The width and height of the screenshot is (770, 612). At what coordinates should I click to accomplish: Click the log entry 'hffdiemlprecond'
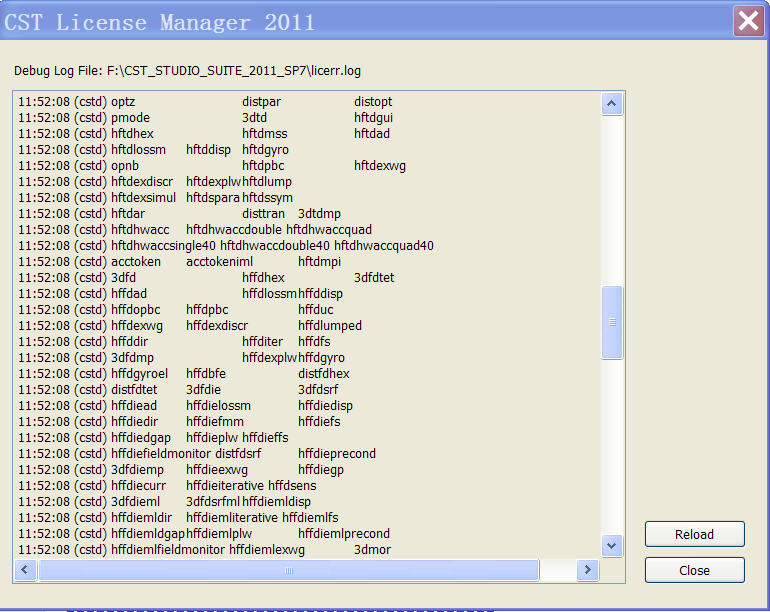pyautogui.click(x=344, y=534)
